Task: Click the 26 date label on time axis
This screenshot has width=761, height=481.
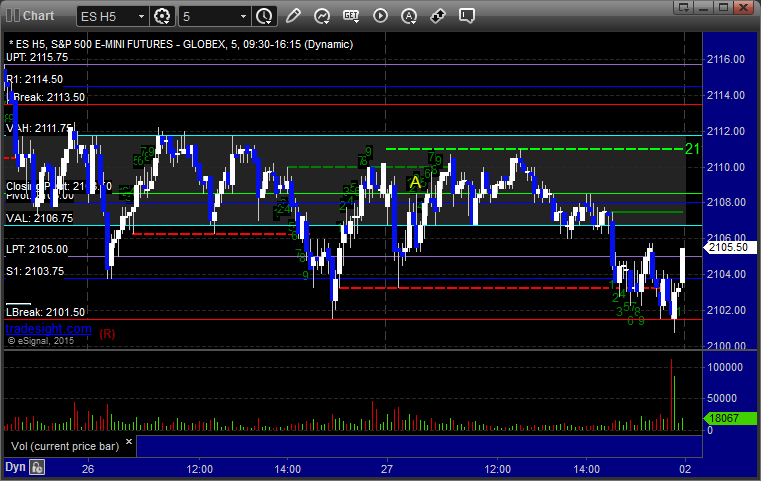Action: (x=88, y=469)
